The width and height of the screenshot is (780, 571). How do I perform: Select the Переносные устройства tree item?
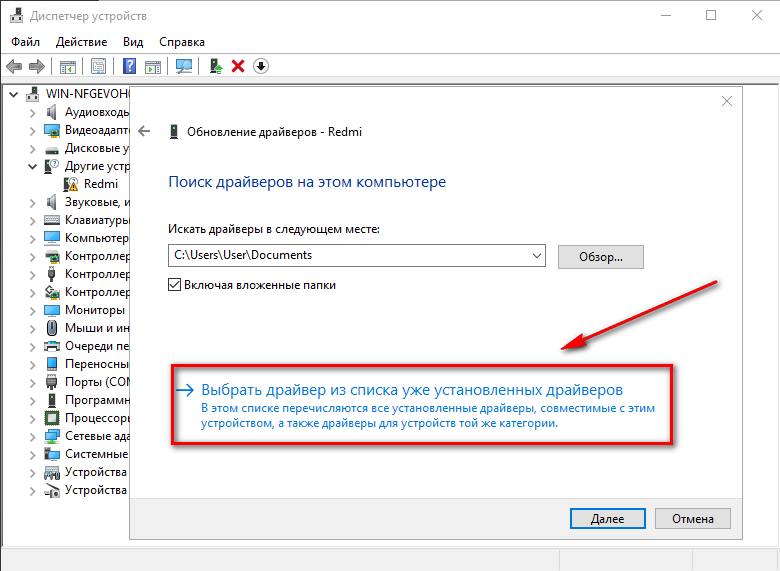pos(97,364)
